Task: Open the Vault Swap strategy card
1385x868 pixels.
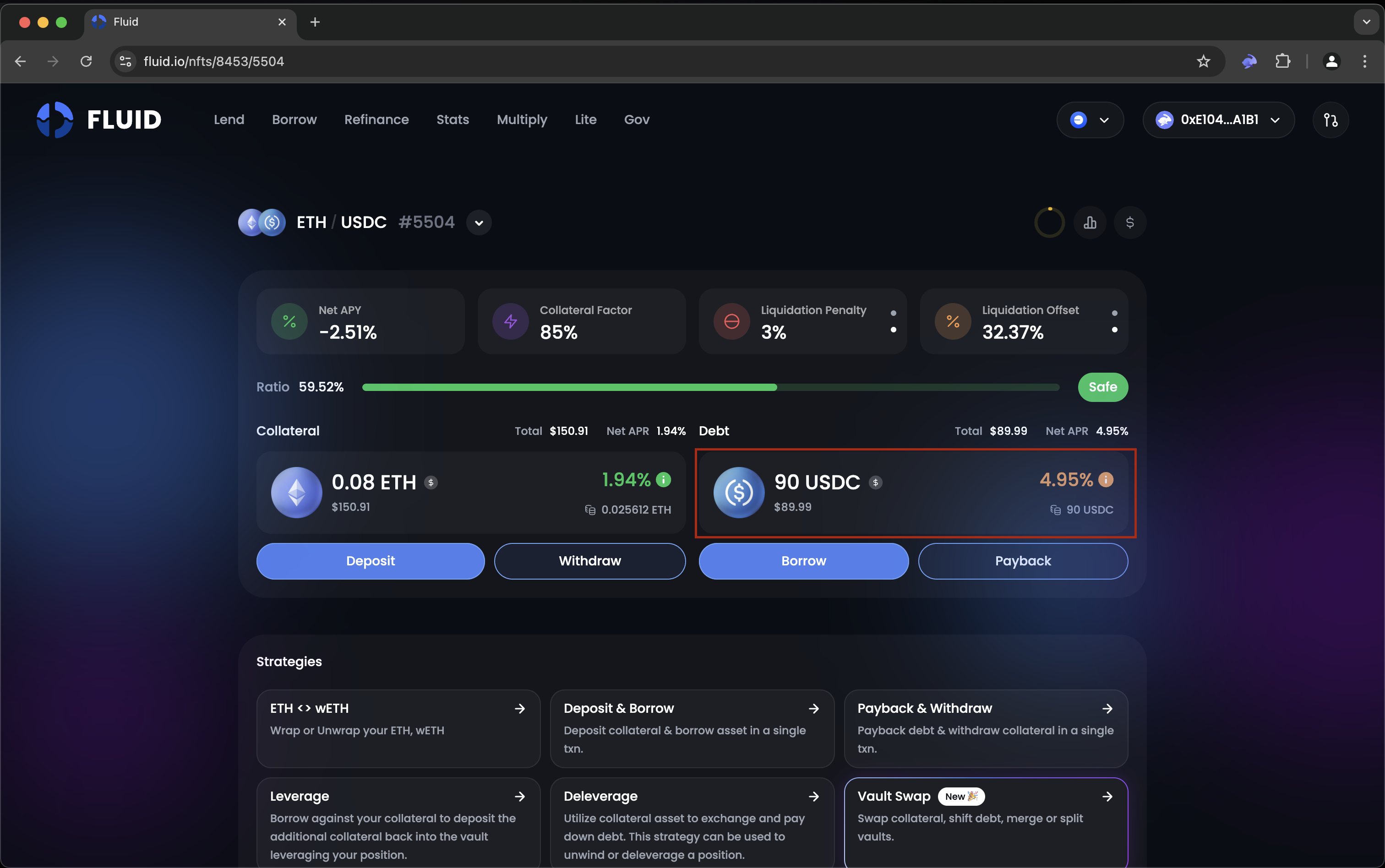Action: (986, 823)
